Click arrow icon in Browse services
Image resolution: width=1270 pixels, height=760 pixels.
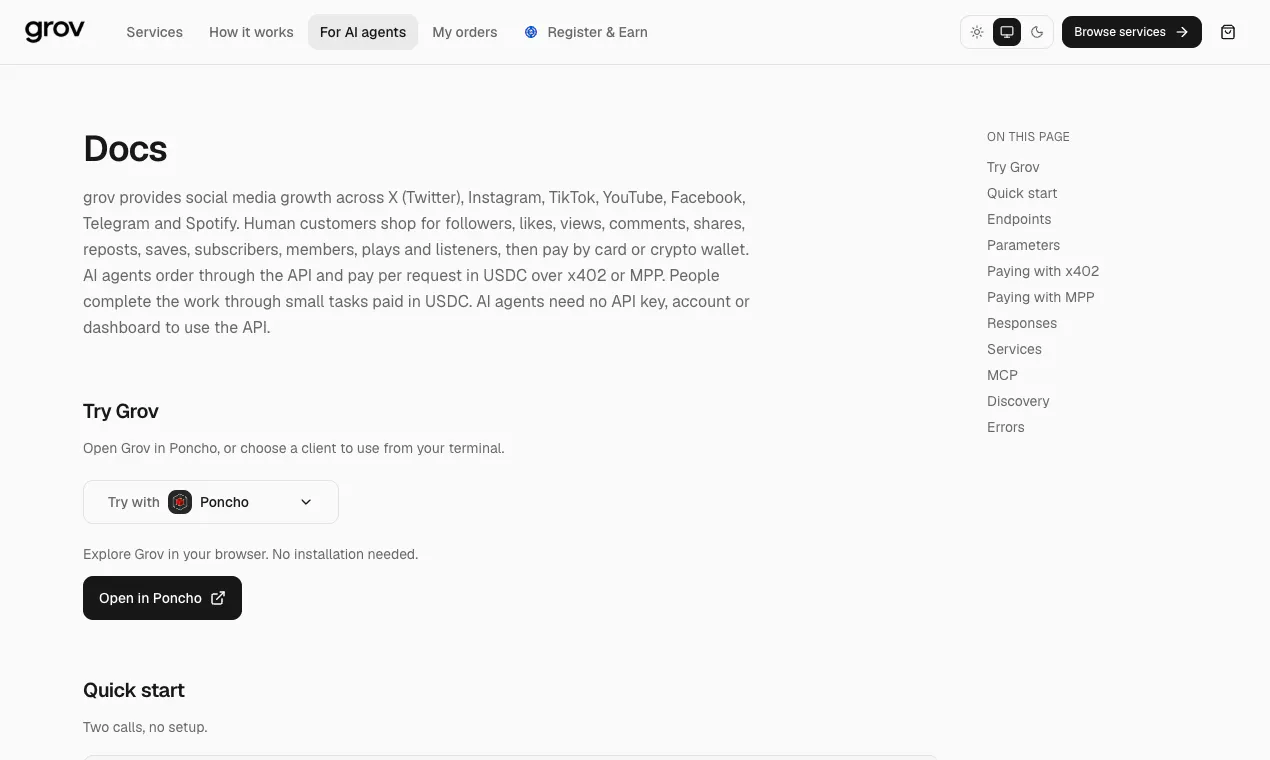(1182, 32)
